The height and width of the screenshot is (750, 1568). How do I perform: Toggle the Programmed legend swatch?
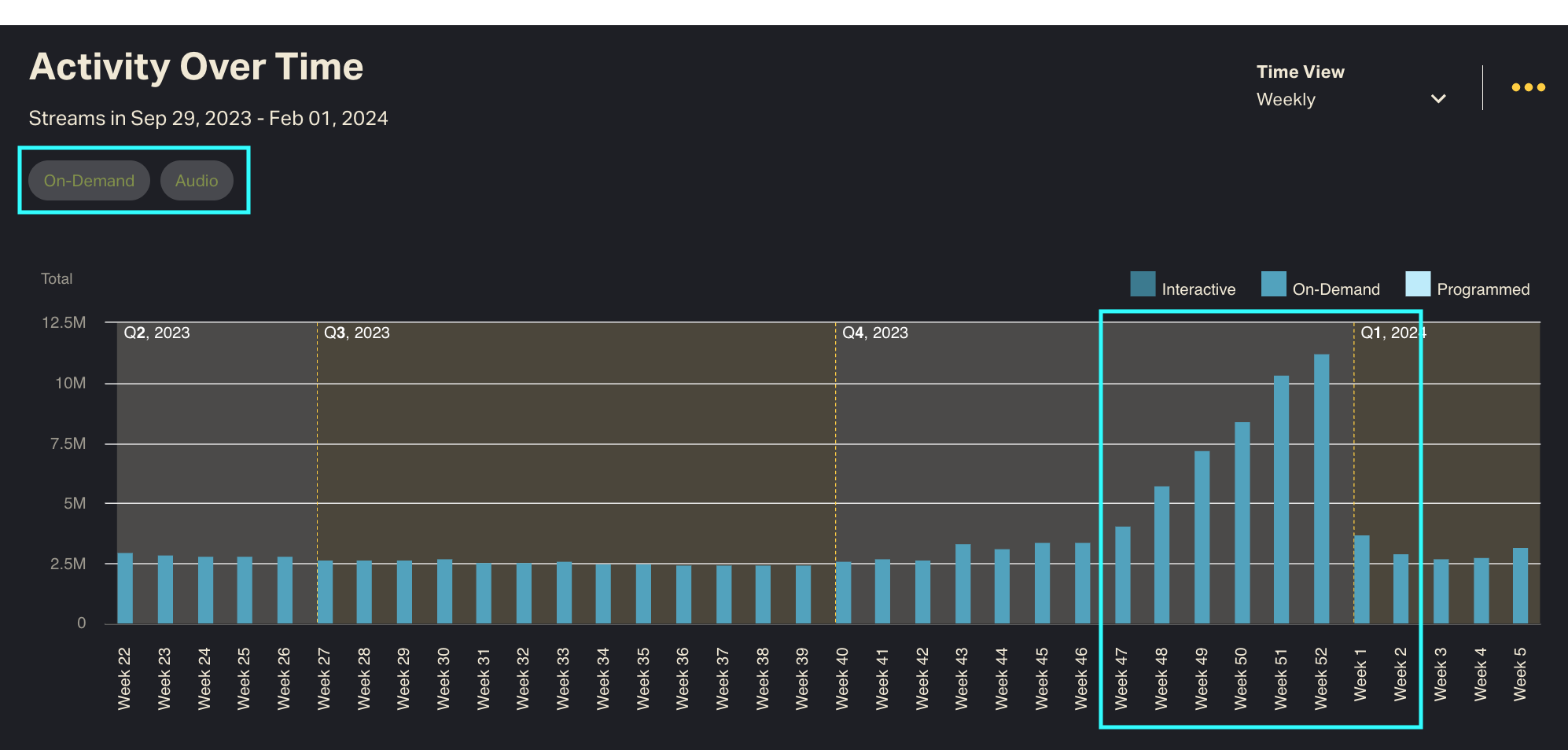point(1418,285)
